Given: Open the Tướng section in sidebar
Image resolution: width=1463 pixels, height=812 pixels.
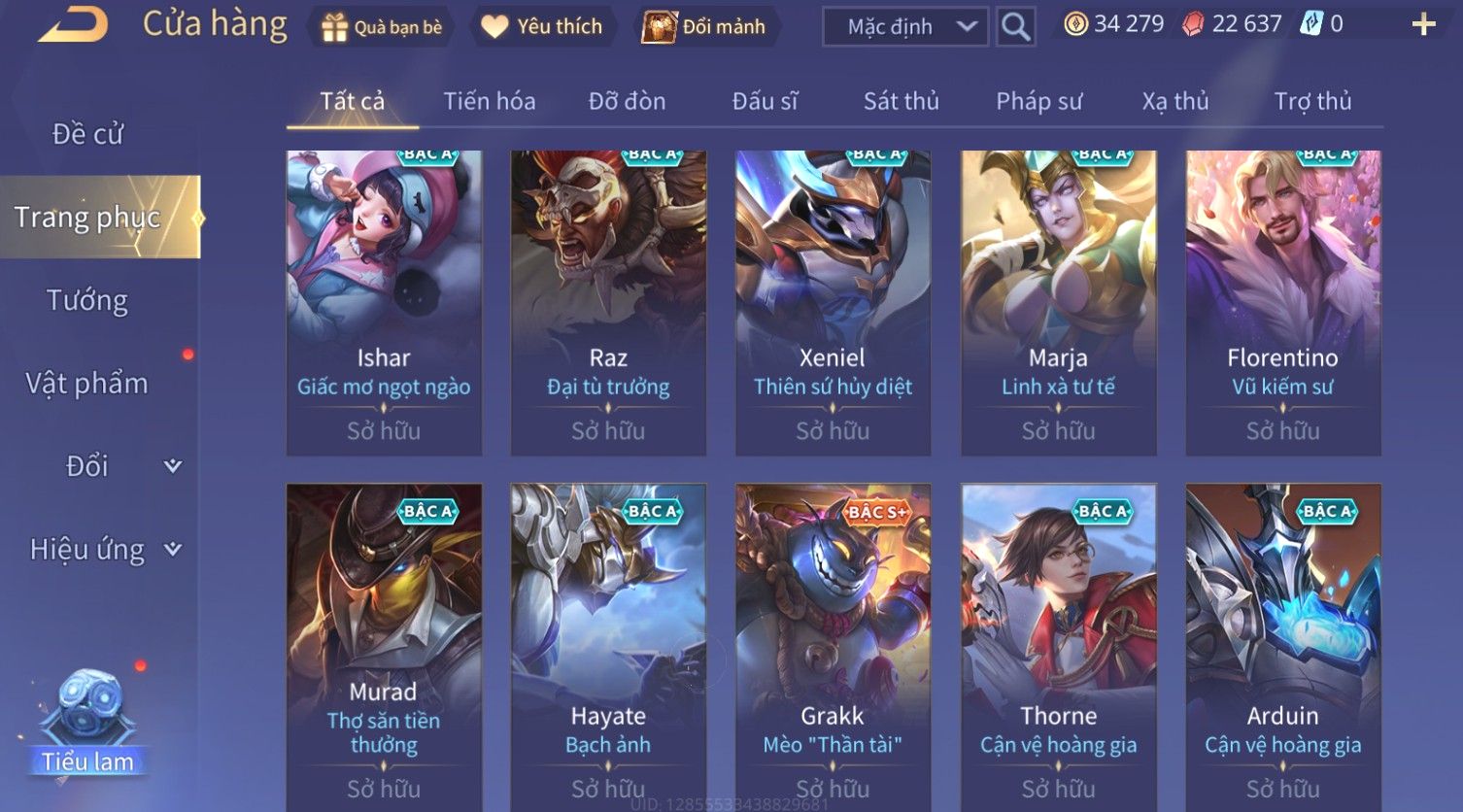Looking at the screenshot, I should tap(87, 300).
